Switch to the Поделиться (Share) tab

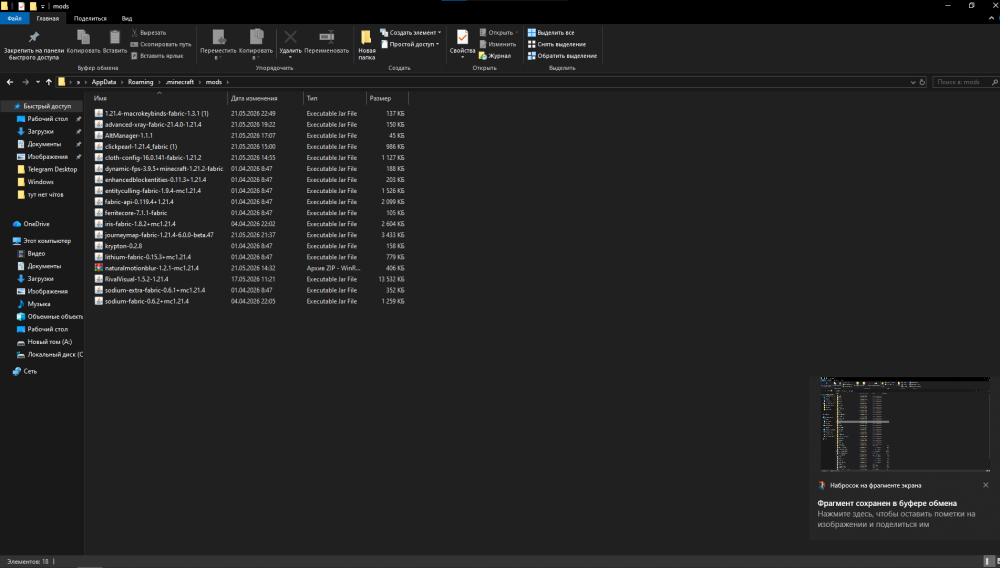[x=90, y=18]
